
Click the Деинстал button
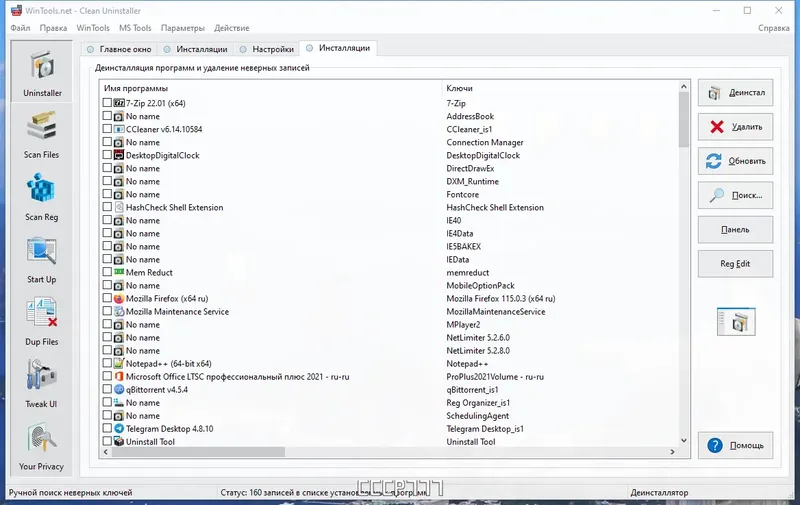(x=735, y=92)
